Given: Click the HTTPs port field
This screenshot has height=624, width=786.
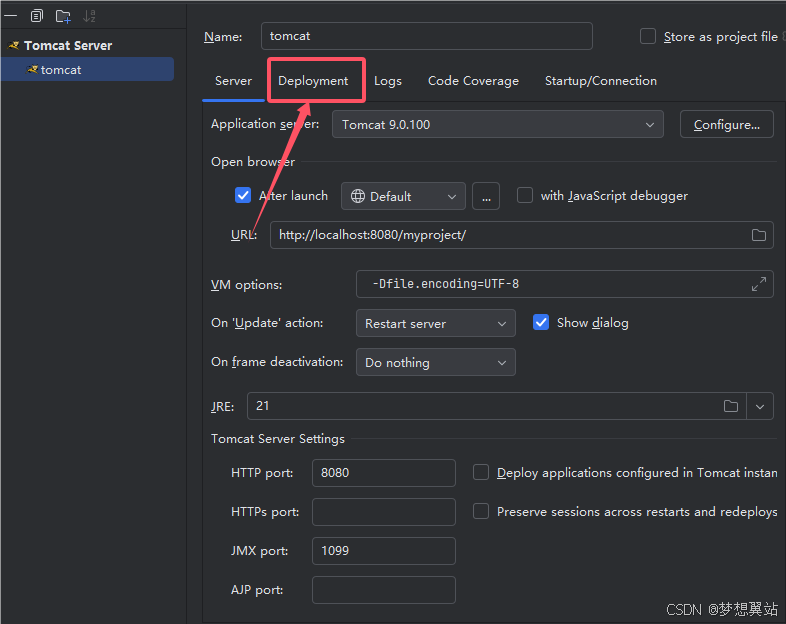Looking at the screenshot, I should tap(383, 512).
